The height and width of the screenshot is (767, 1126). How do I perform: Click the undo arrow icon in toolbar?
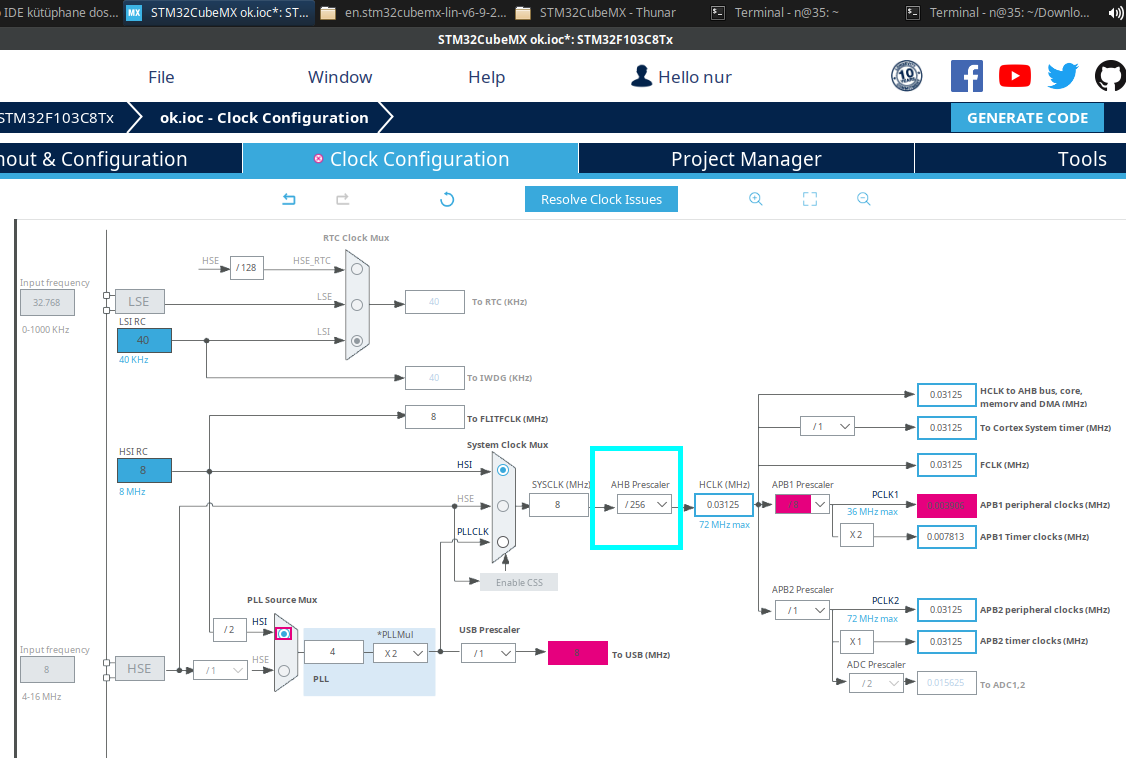[289, 199]
